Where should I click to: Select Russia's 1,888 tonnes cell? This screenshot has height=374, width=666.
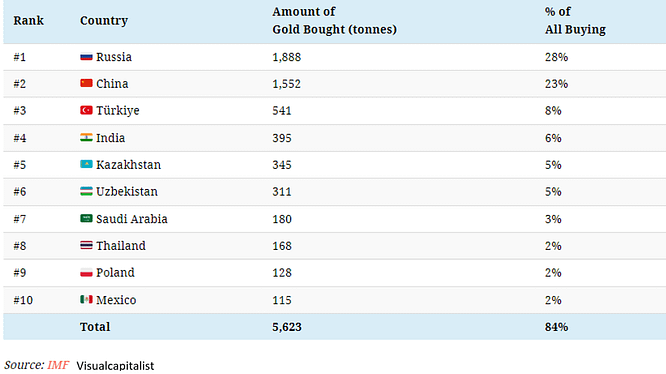[x=287, y=57]
